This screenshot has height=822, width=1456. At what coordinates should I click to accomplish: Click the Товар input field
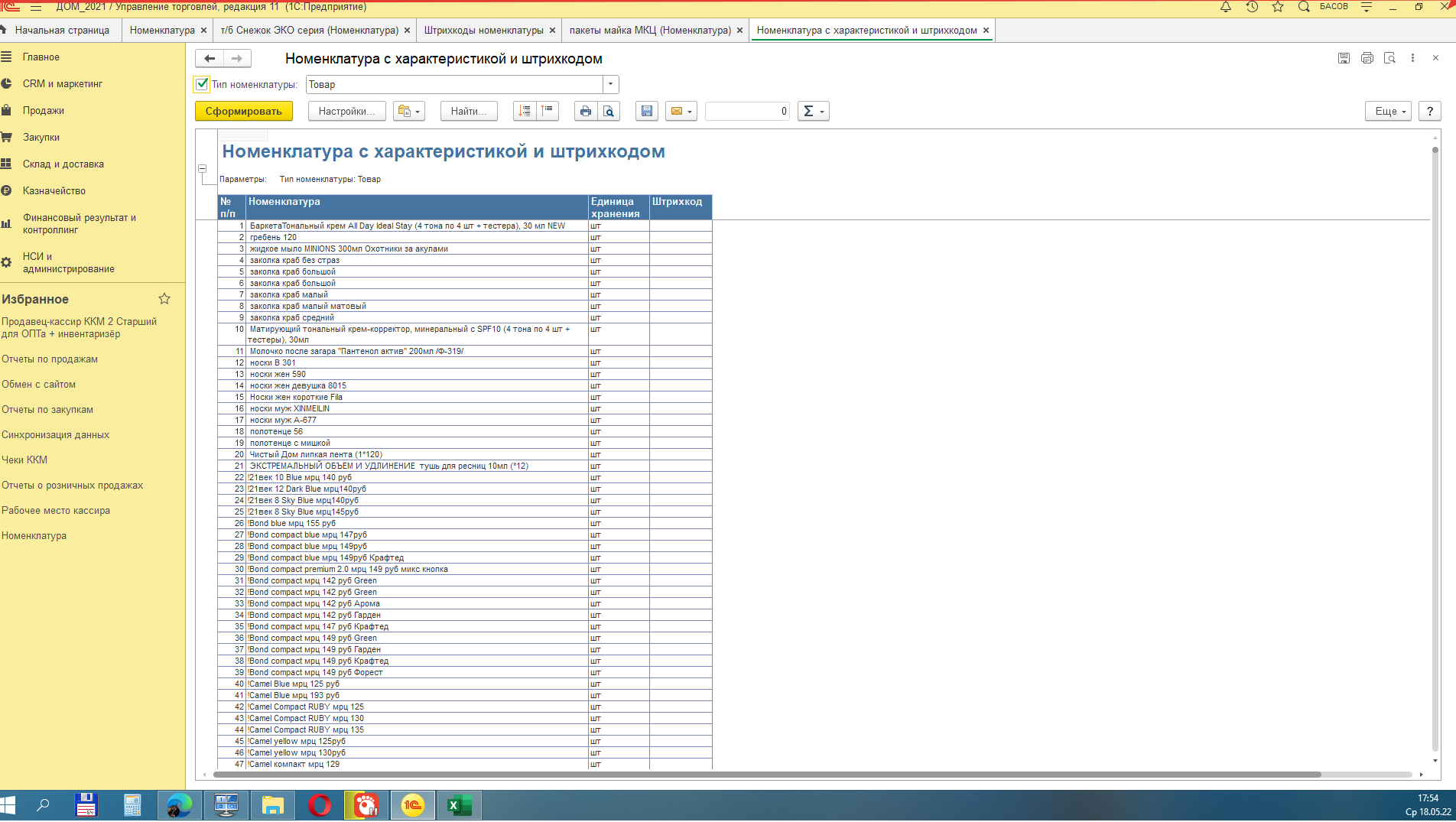point(454,84)
